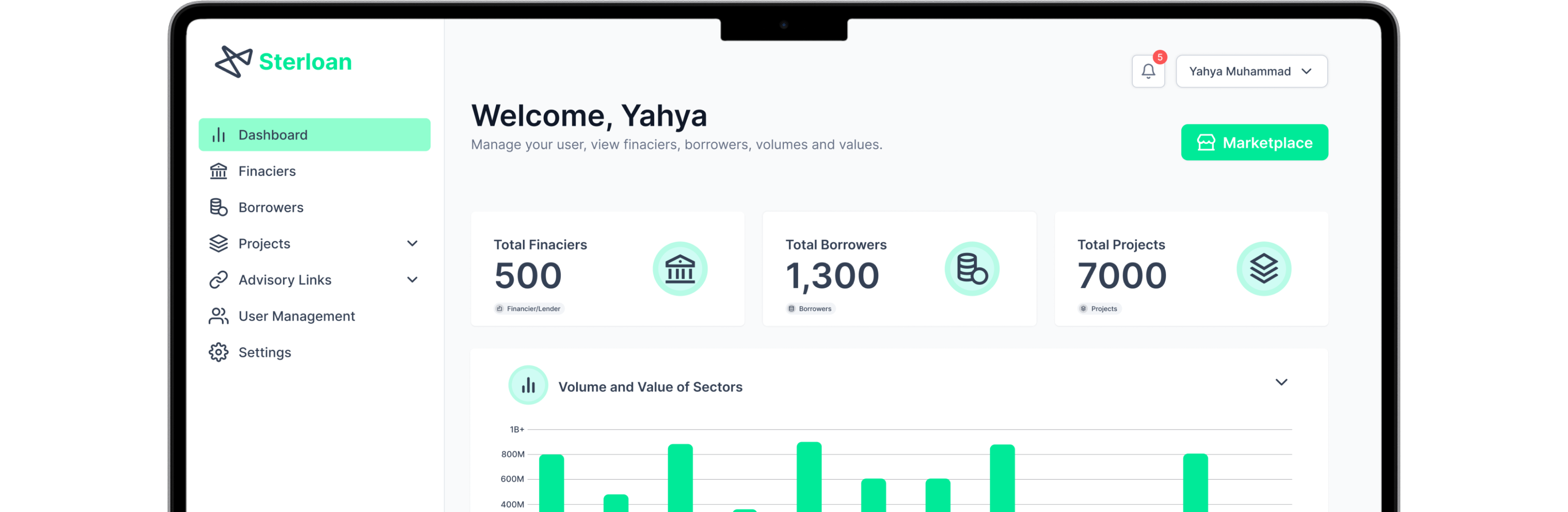Expand the Projects submenu chevron
Image resolution: width=1568 pixels, height=512 pixels.
point(412,244)
